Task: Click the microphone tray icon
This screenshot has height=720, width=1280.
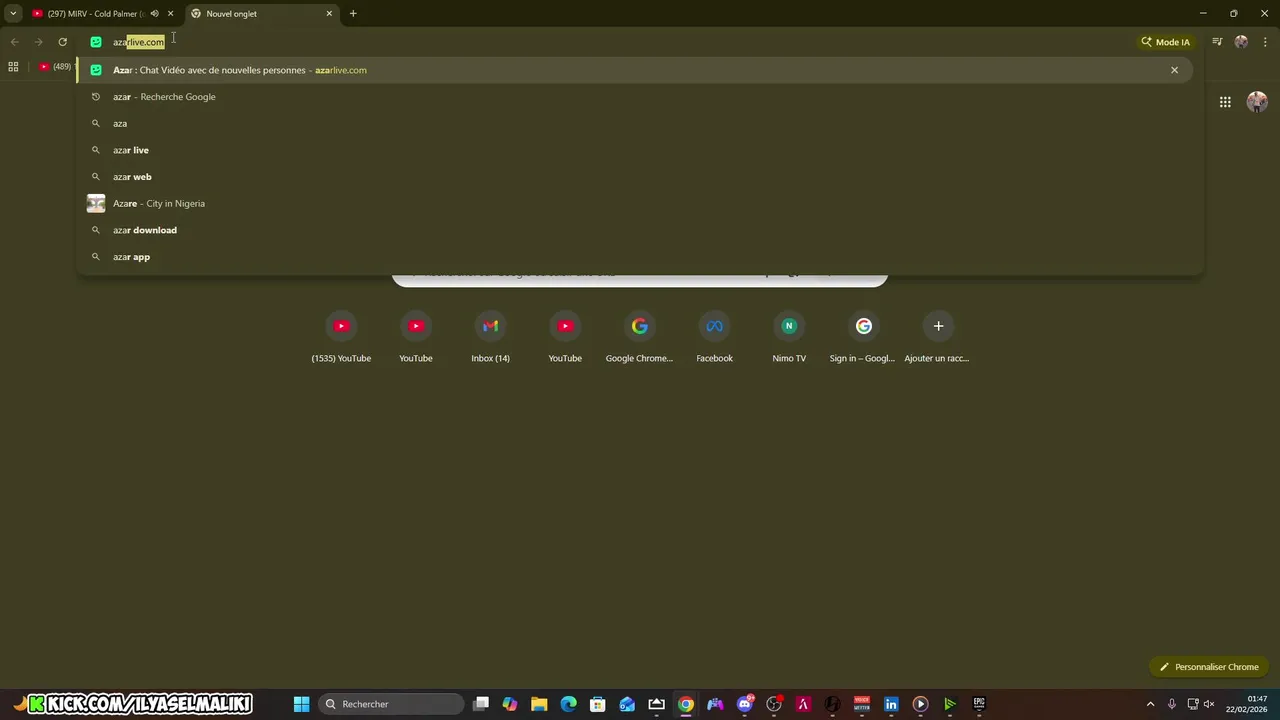Action: pyautogui.click(x=1172, y=704)
